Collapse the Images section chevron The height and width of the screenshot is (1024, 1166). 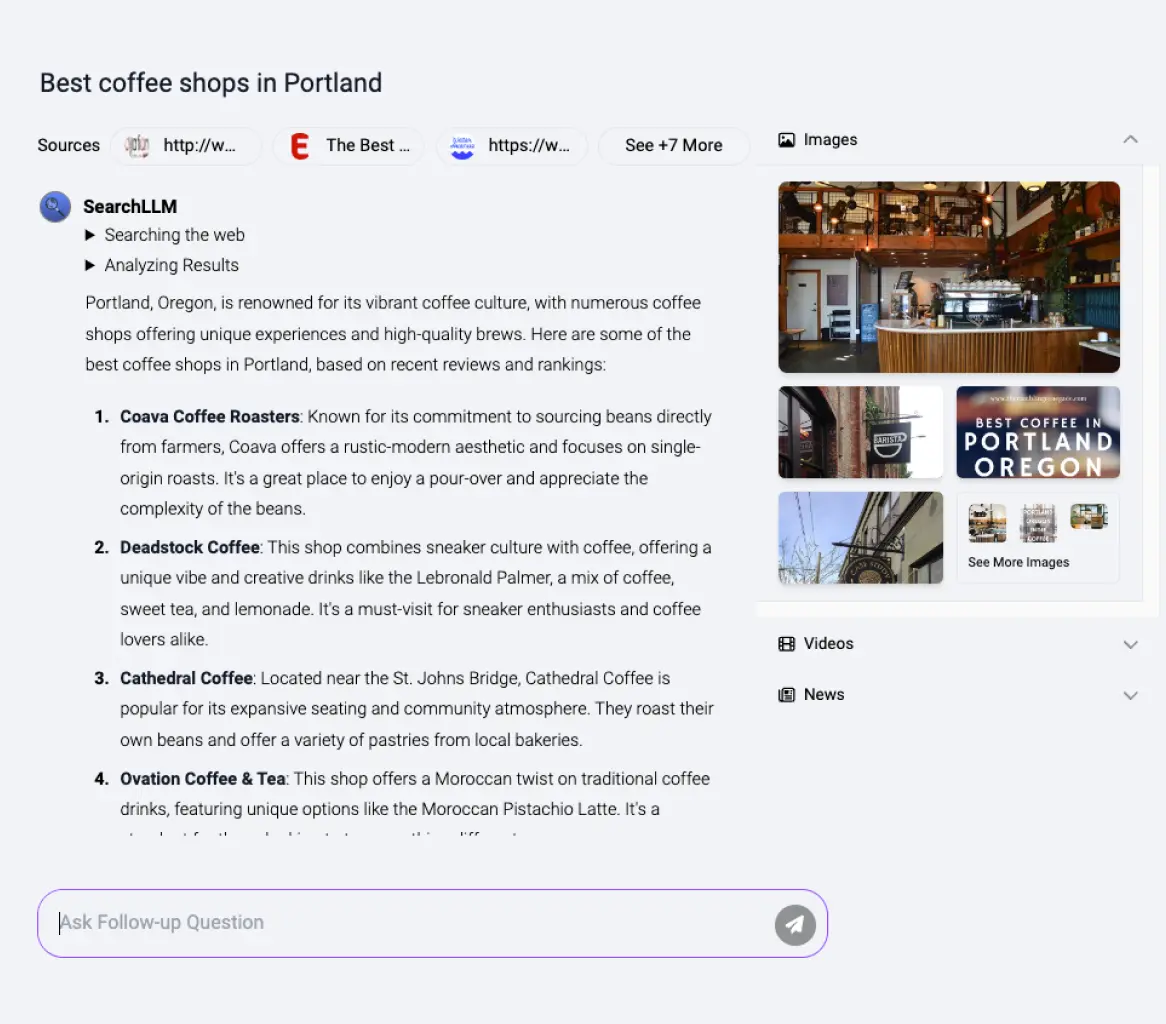click(x=1130, y=140)
